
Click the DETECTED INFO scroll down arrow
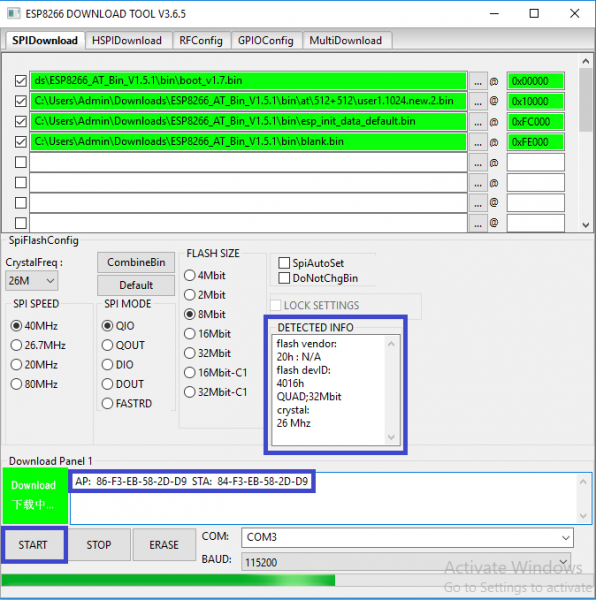coord(391,437)
